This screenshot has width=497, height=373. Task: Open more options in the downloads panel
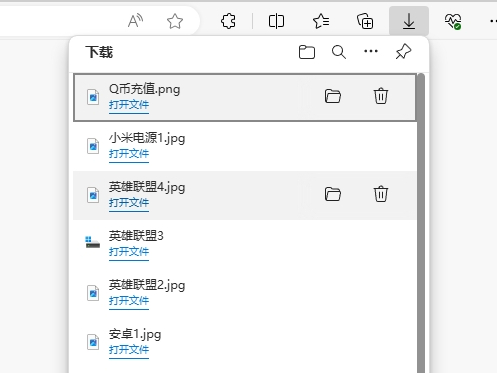point(371,51)
